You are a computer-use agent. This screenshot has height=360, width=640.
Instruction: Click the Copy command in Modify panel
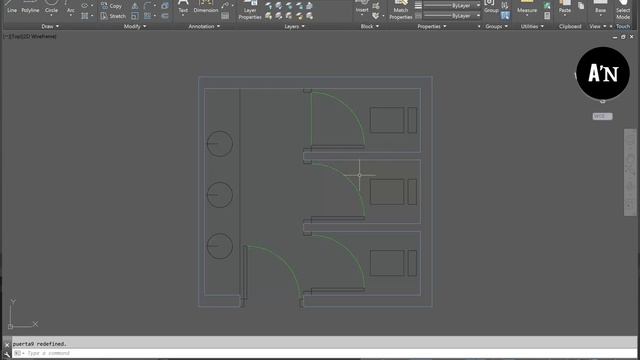tap(111, 6)
